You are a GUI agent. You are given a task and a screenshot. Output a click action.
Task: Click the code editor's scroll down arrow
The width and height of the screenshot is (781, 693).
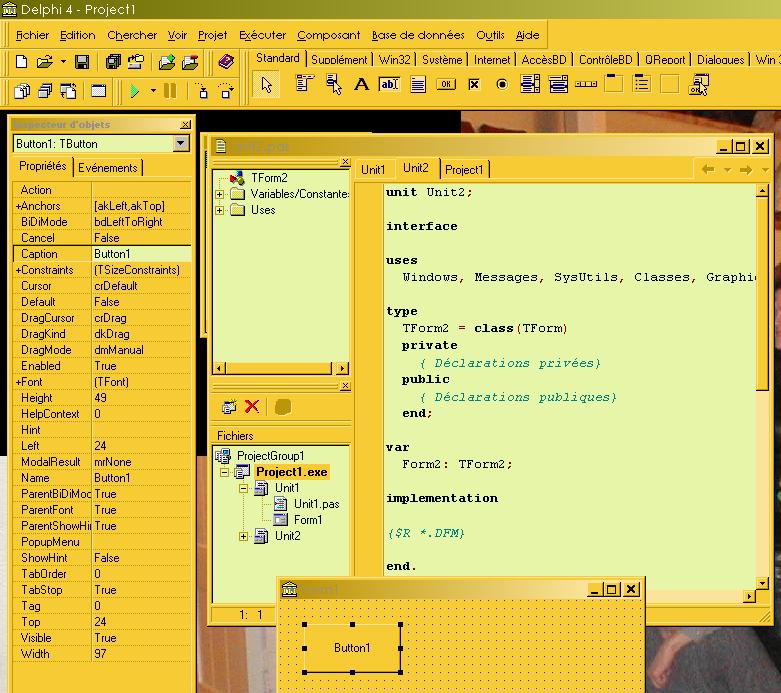[762, 582]
